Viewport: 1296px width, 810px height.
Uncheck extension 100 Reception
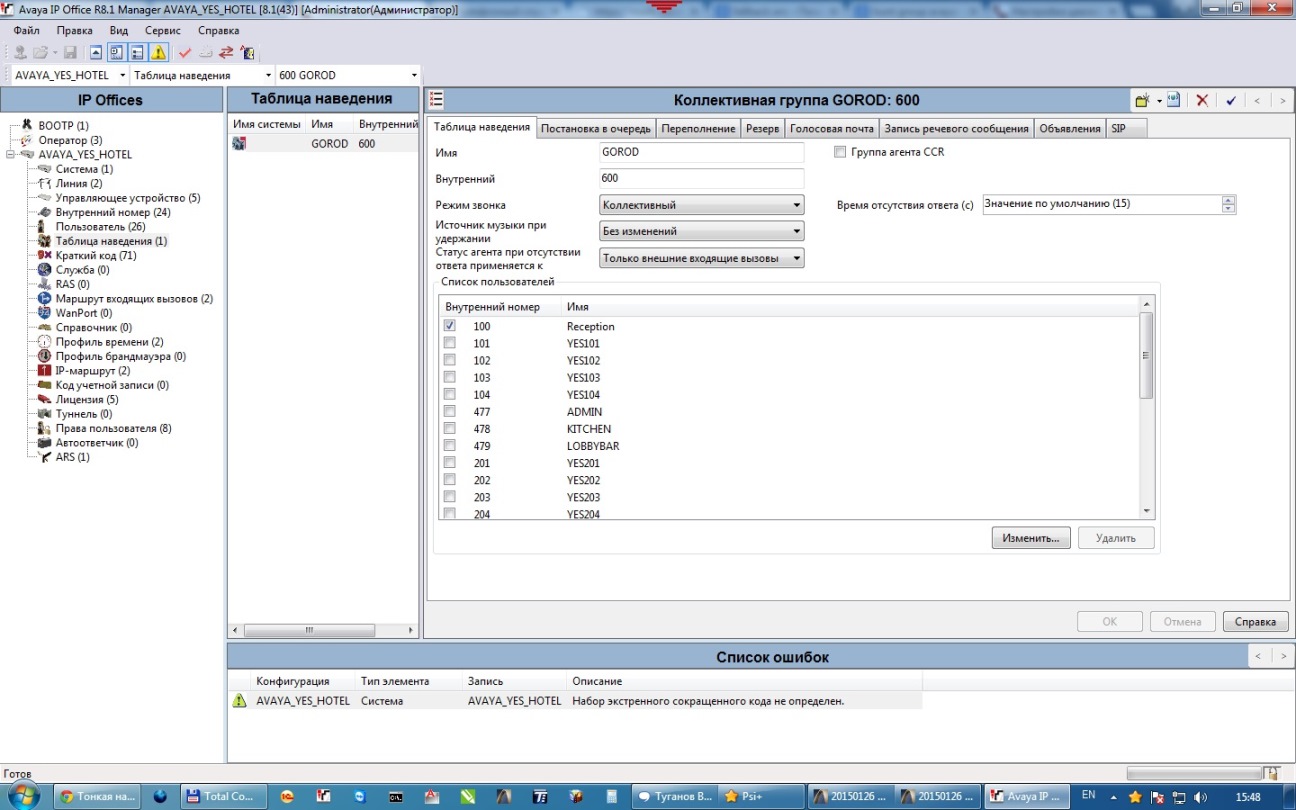[x=450, y=326]
